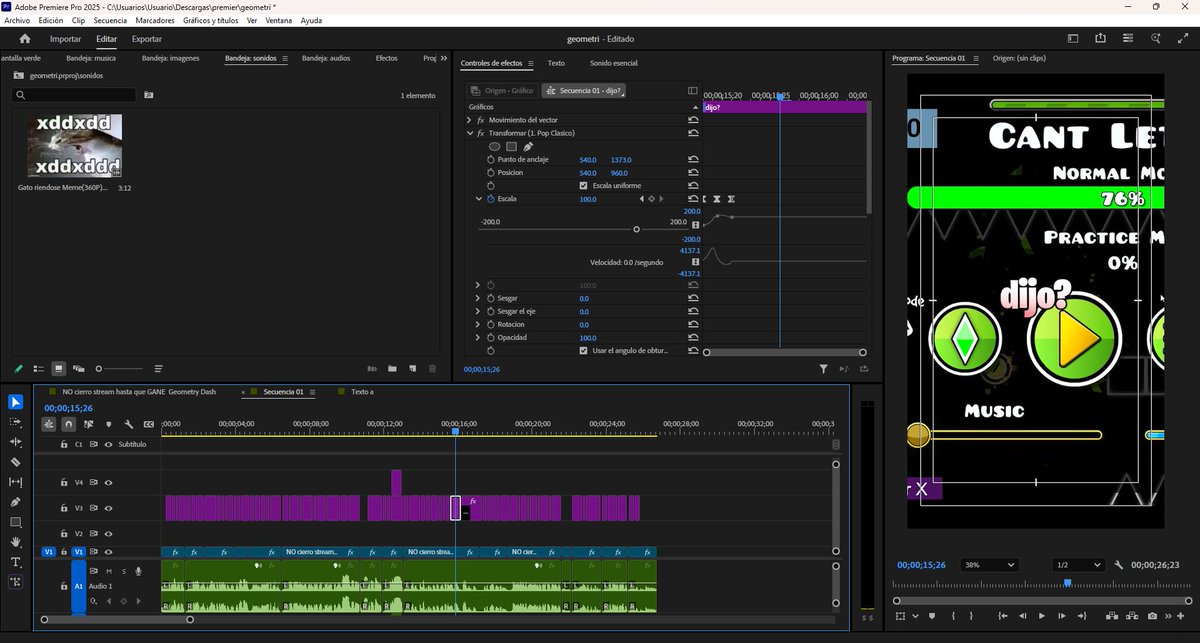Click the ellipse mask icon under Transformar
Image resolution: width=1200 pixels, height=643 pixels.
[x=494, y=147]
